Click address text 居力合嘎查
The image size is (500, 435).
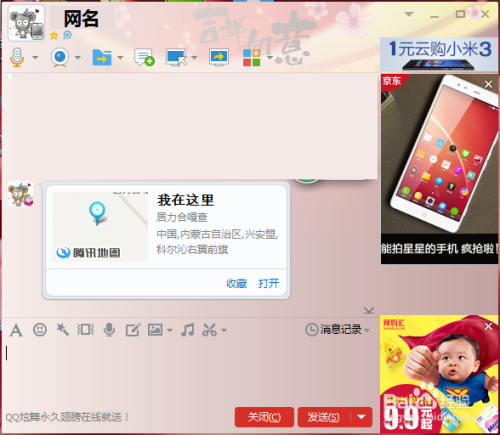click(182, 217)
